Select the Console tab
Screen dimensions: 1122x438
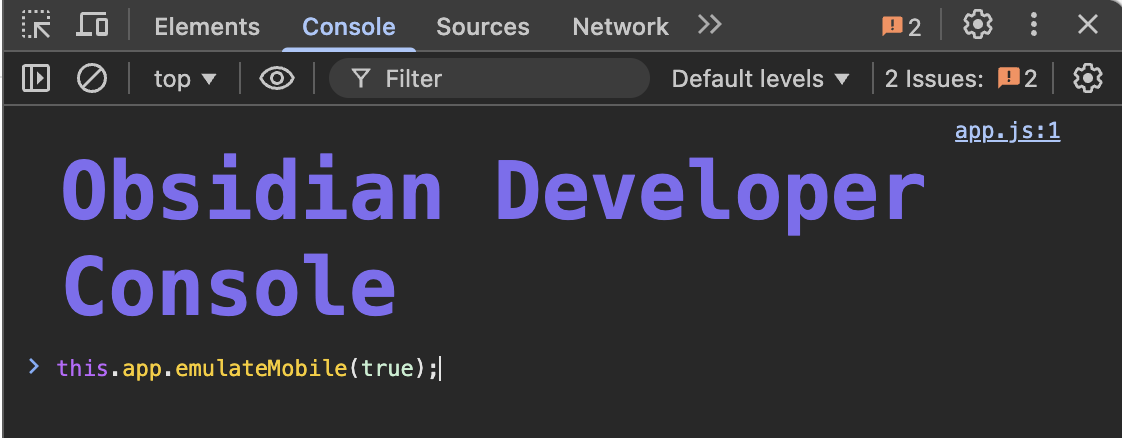pos(348,26)
